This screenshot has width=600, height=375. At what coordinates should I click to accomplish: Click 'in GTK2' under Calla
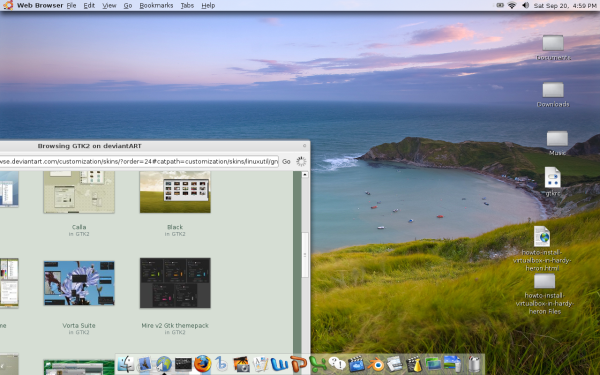click(x=79, y=234)
